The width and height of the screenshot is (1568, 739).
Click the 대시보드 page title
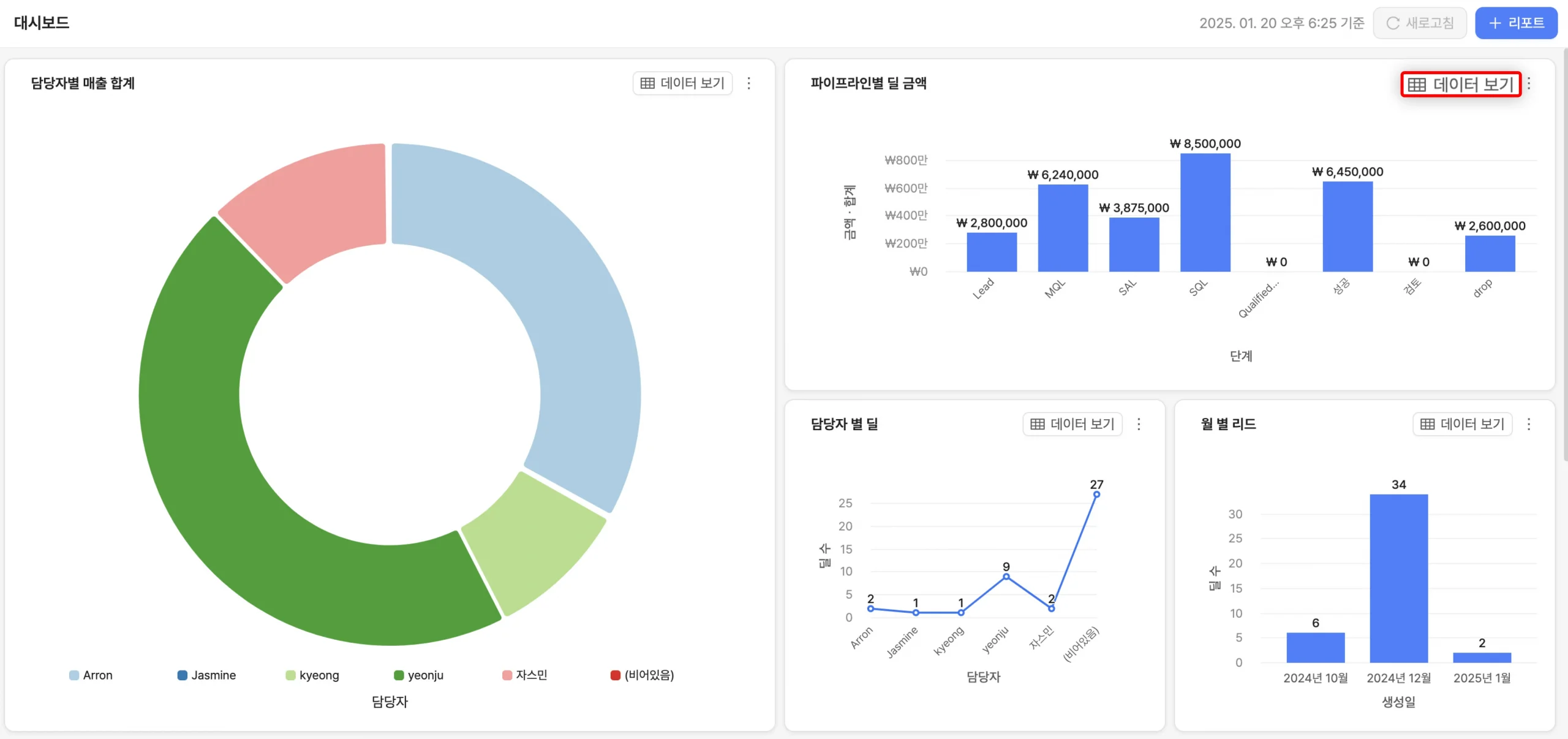[x=42, y=23]
